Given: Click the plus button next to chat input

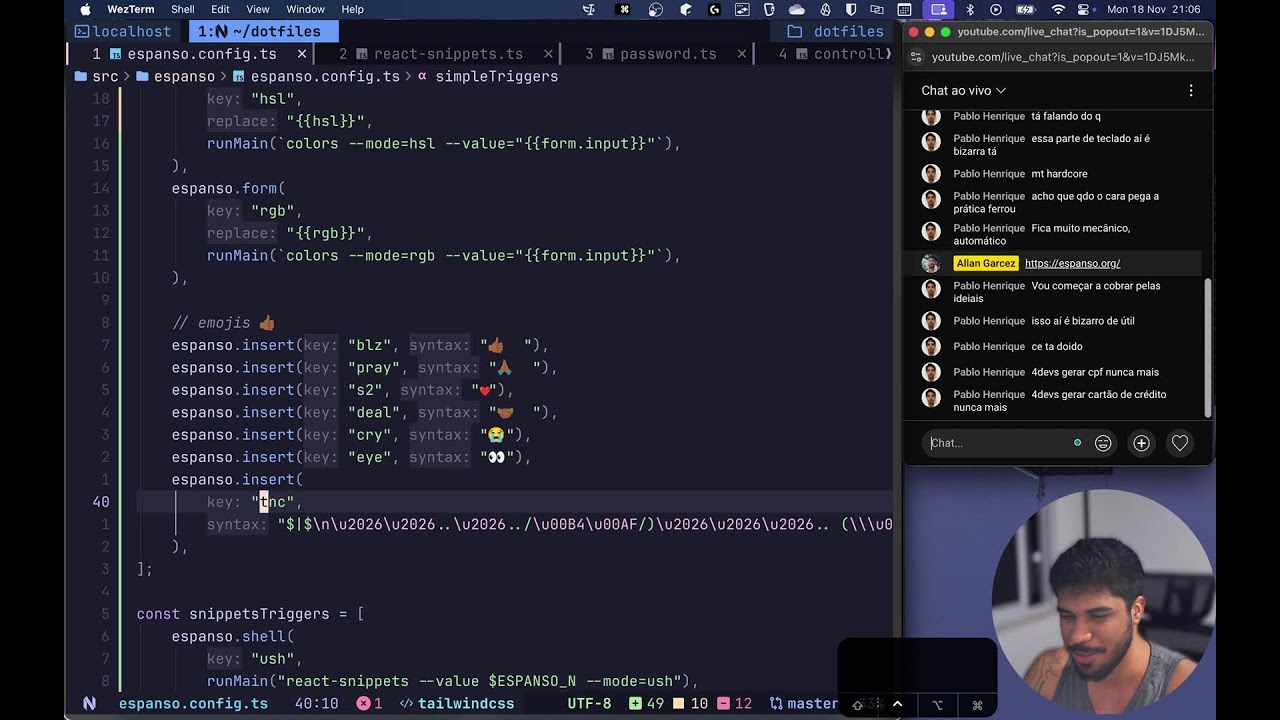Looking at the screenshot, I should click(1141, 443).
